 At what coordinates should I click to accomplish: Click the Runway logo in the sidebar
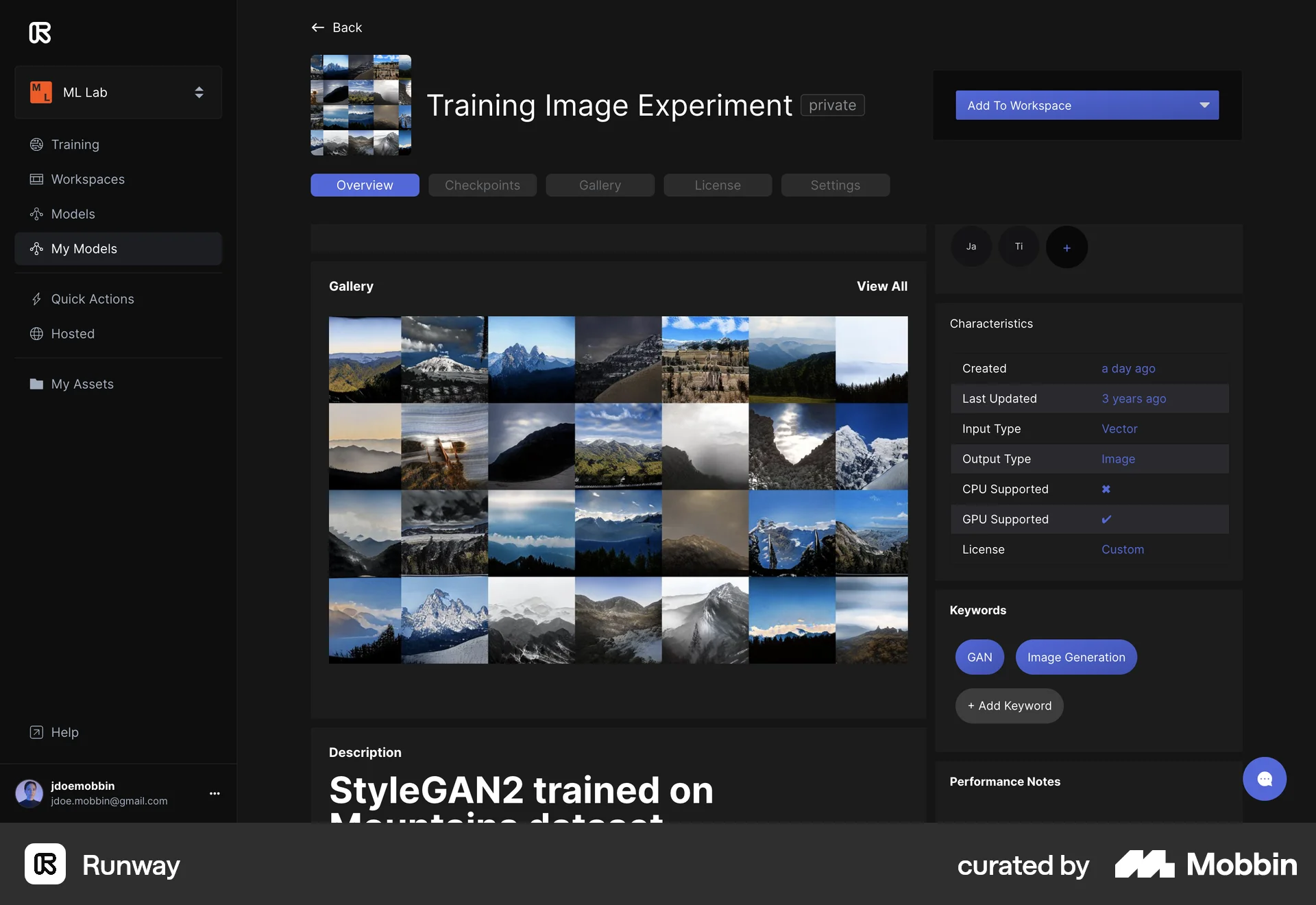coord(39,32)
